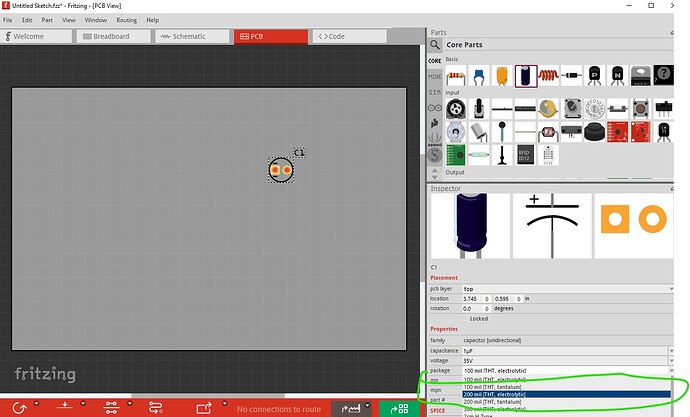
Task: Click the capacitor PCB footprint thumbnail
Action: click(x=634, y=226)
